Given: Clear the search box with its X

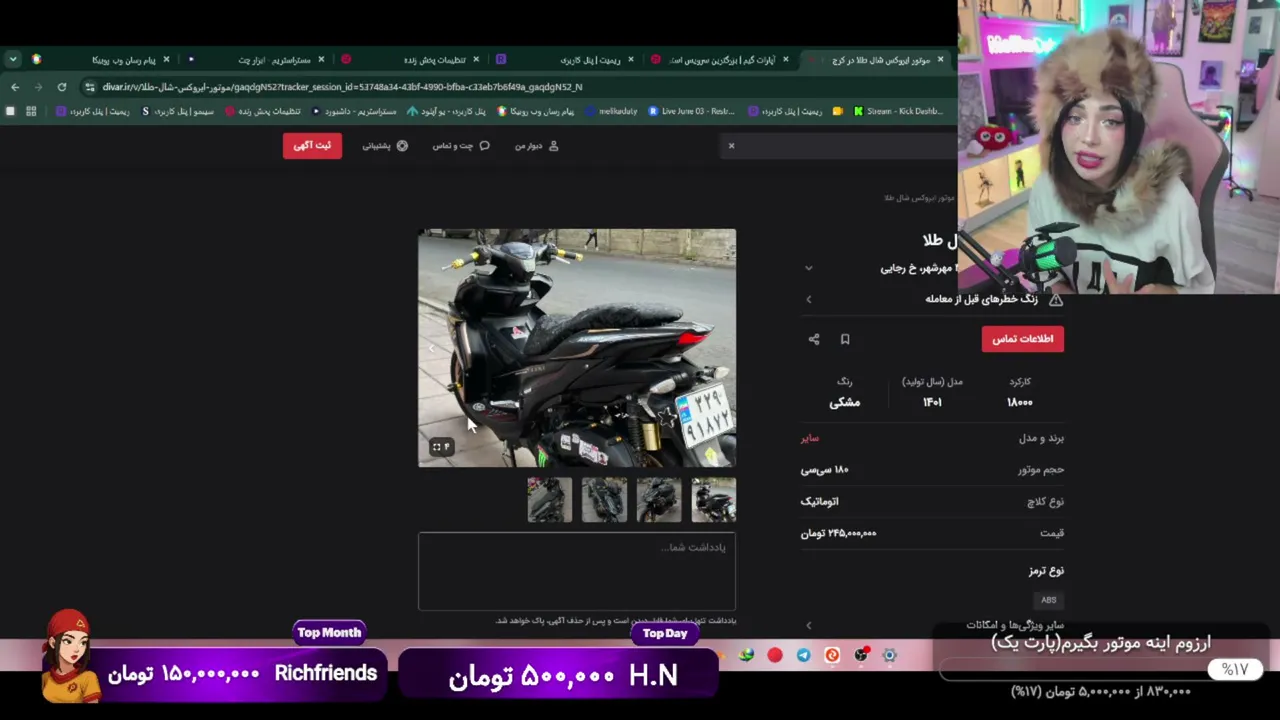Looking at the screenshot, I should tap(731, 146).
